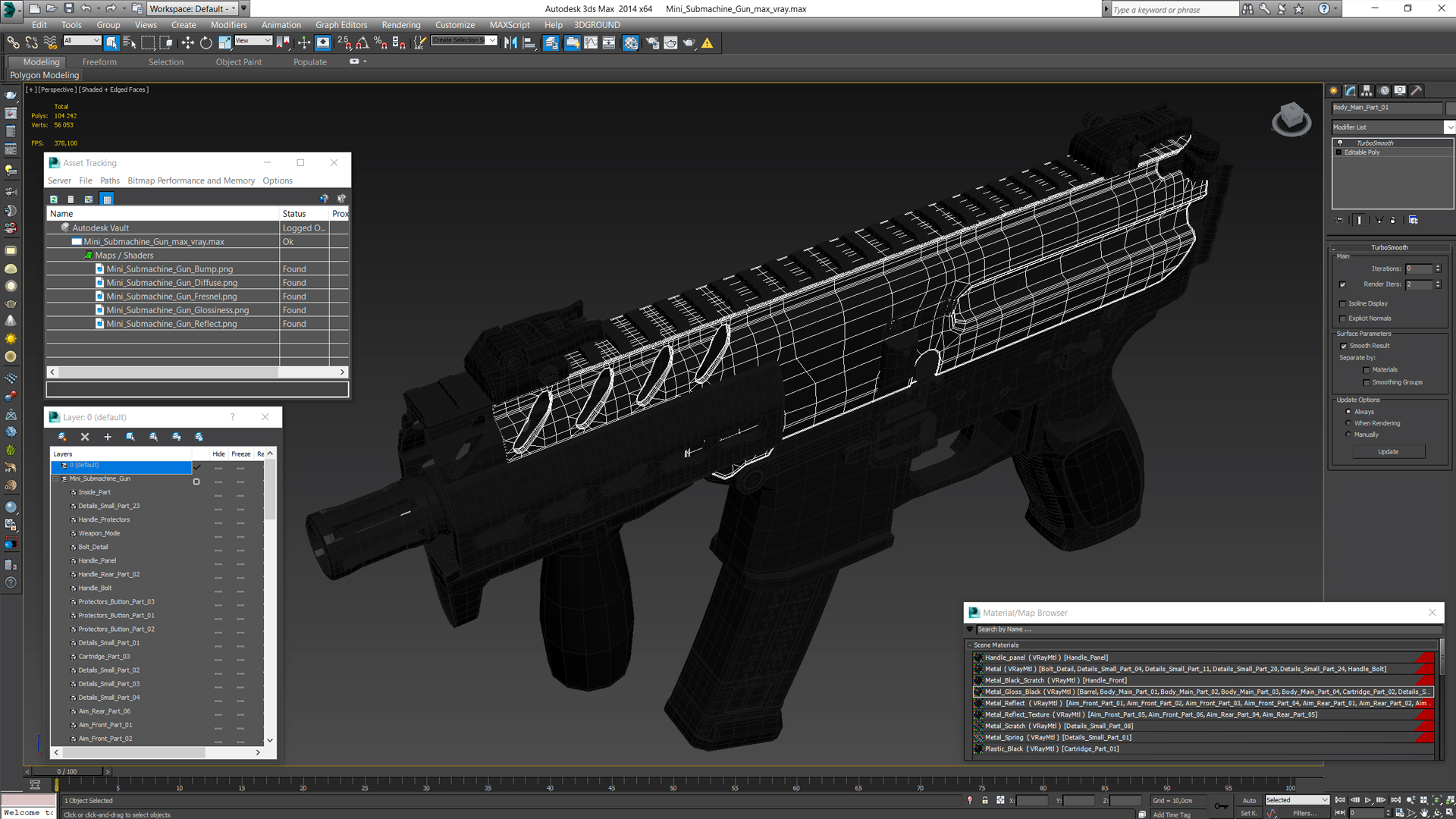Click the Iterations value field

[x=1419, y=268]
